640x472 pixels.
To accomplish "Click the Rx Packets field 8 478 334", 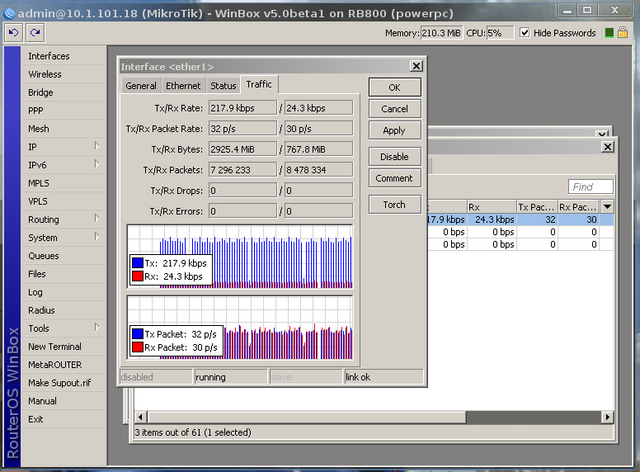I will tap(318, 170).
